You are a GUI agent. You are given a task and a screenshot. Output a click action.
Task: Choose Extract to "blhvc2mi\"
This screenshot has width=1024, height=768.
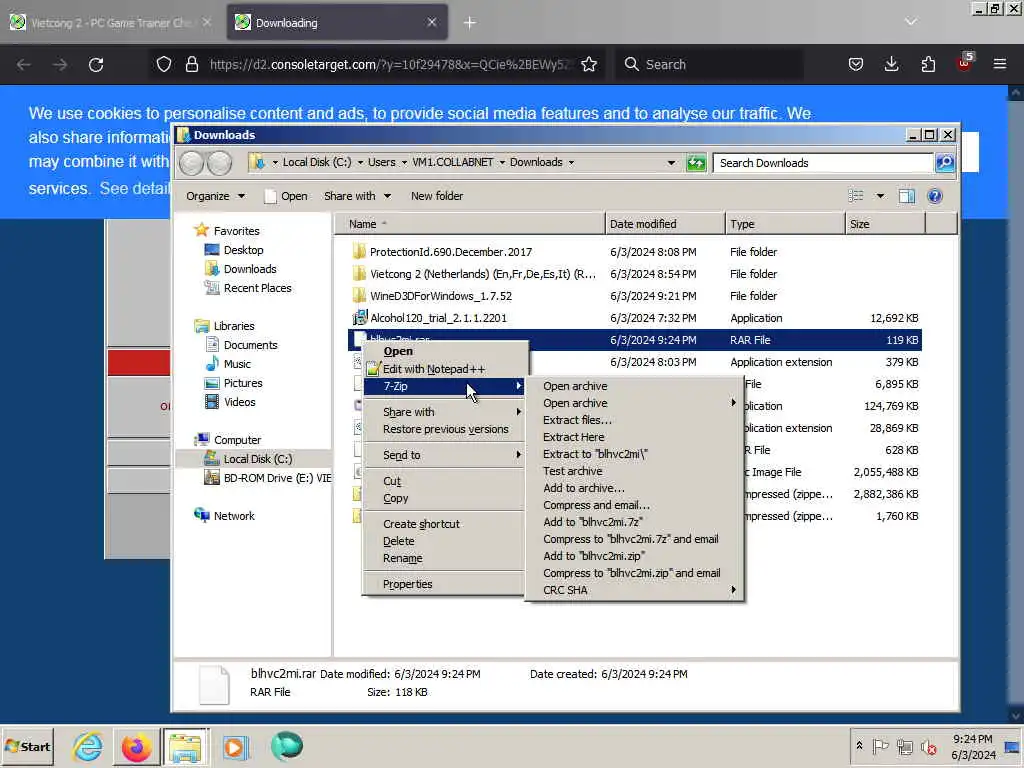pyautogui.click(x=634, y=454)
